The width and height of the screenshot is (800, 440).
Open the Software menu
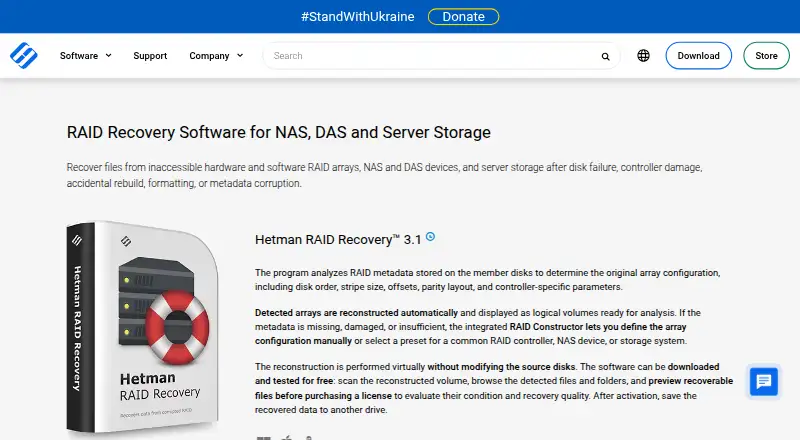click(x=79, y=56)
